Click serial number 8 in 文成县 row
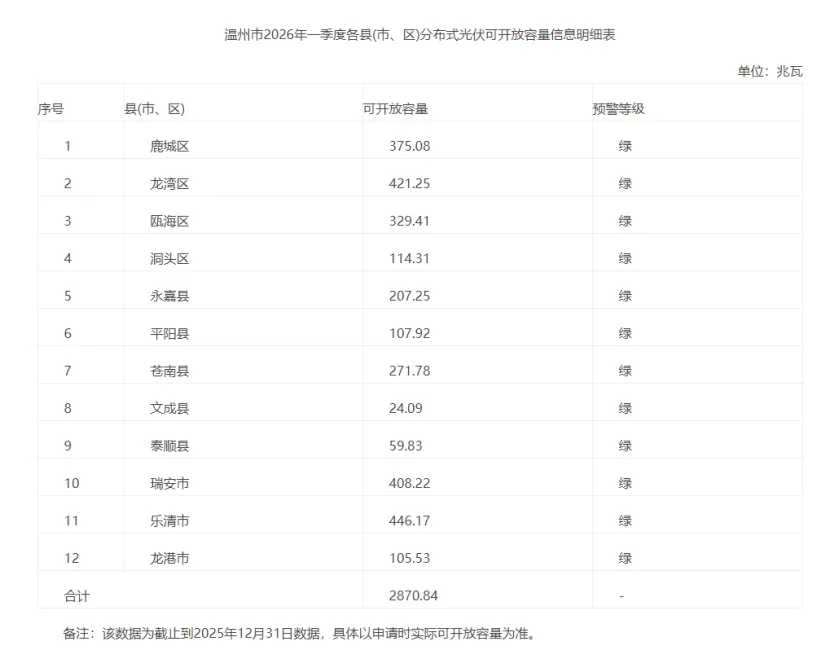This screenshot has height=659, width=830. [x=68, y=408]
